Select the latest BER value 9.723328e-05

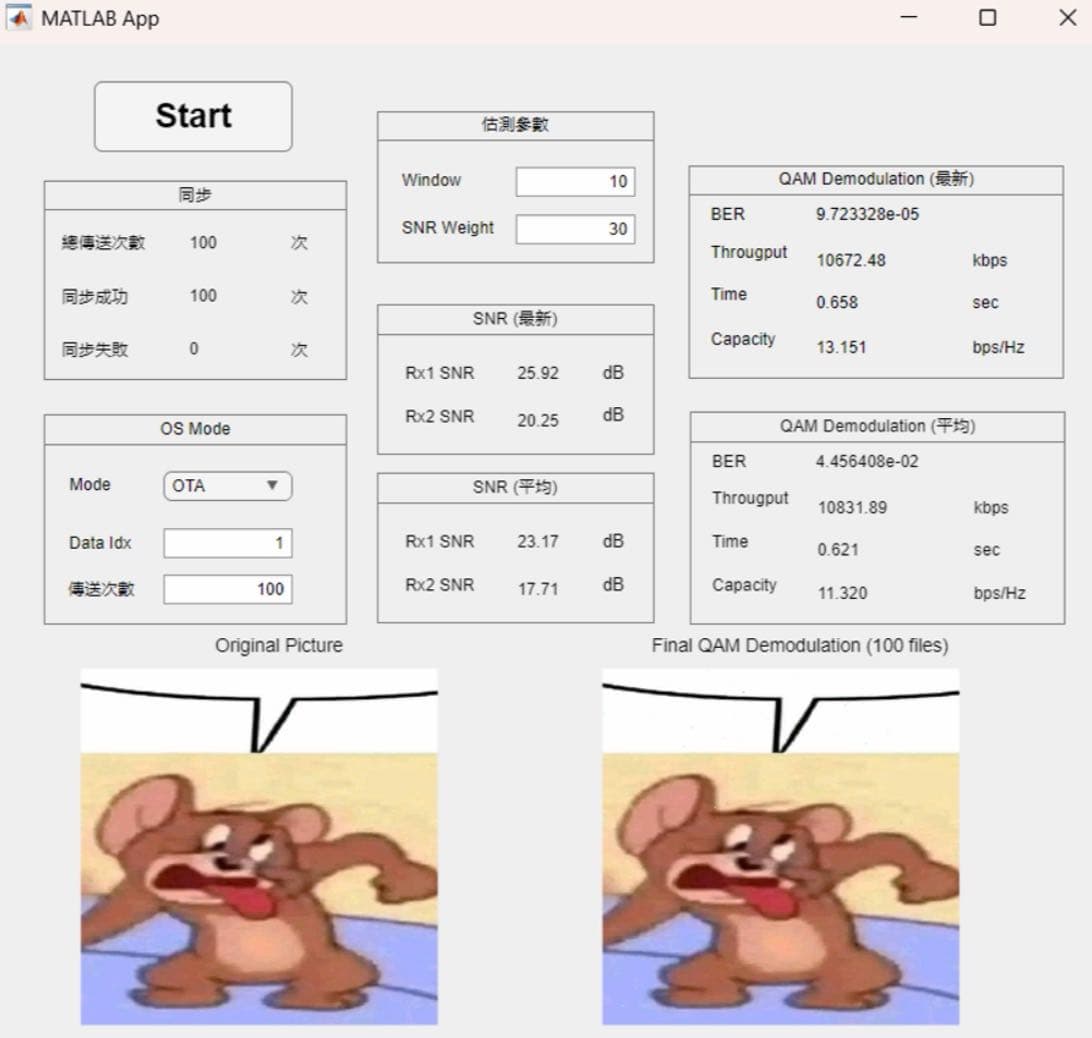(x=867, y=214)
